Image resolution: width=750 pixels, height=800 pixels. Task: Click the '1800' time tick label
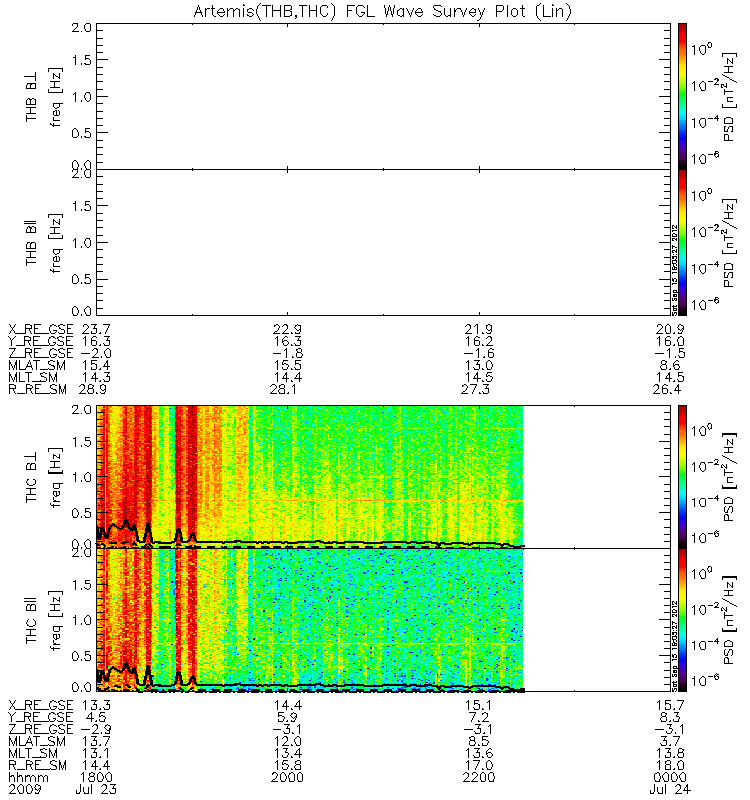pos(96,778)
